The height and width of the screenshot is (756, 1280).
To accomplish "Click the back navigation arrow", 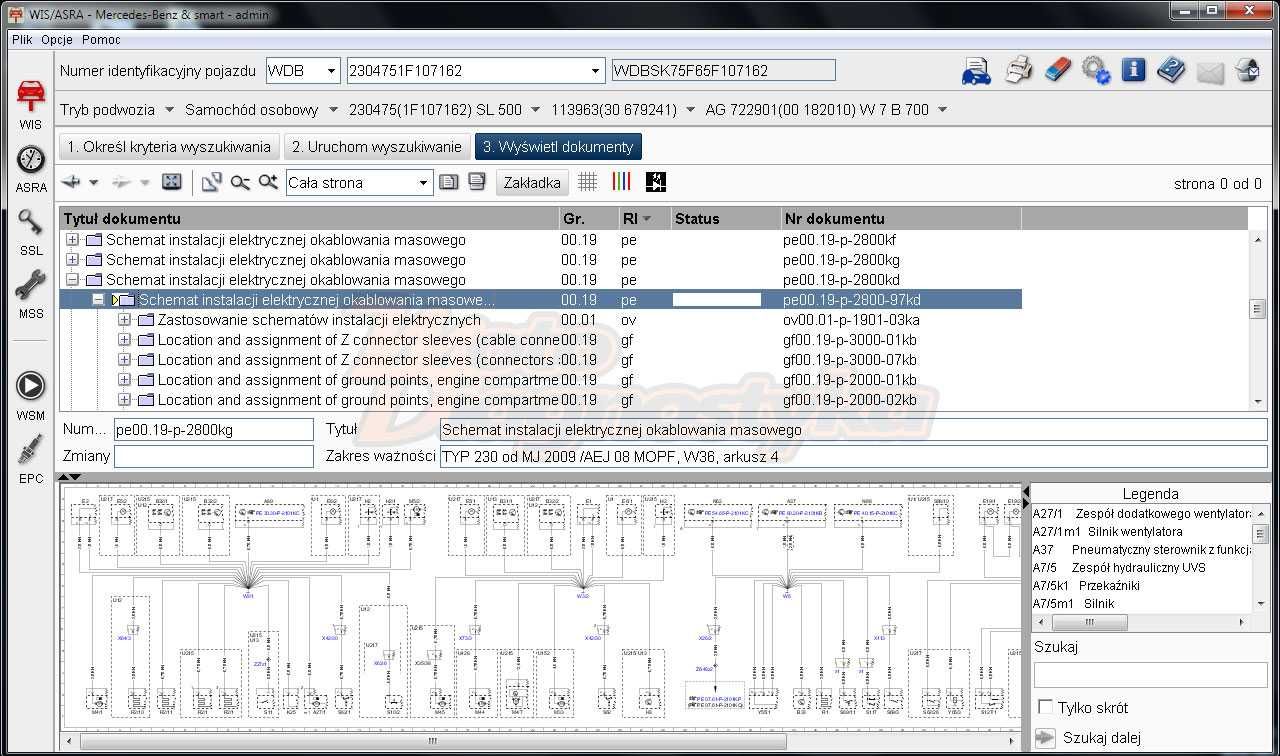I will click(x=71, y=182).
